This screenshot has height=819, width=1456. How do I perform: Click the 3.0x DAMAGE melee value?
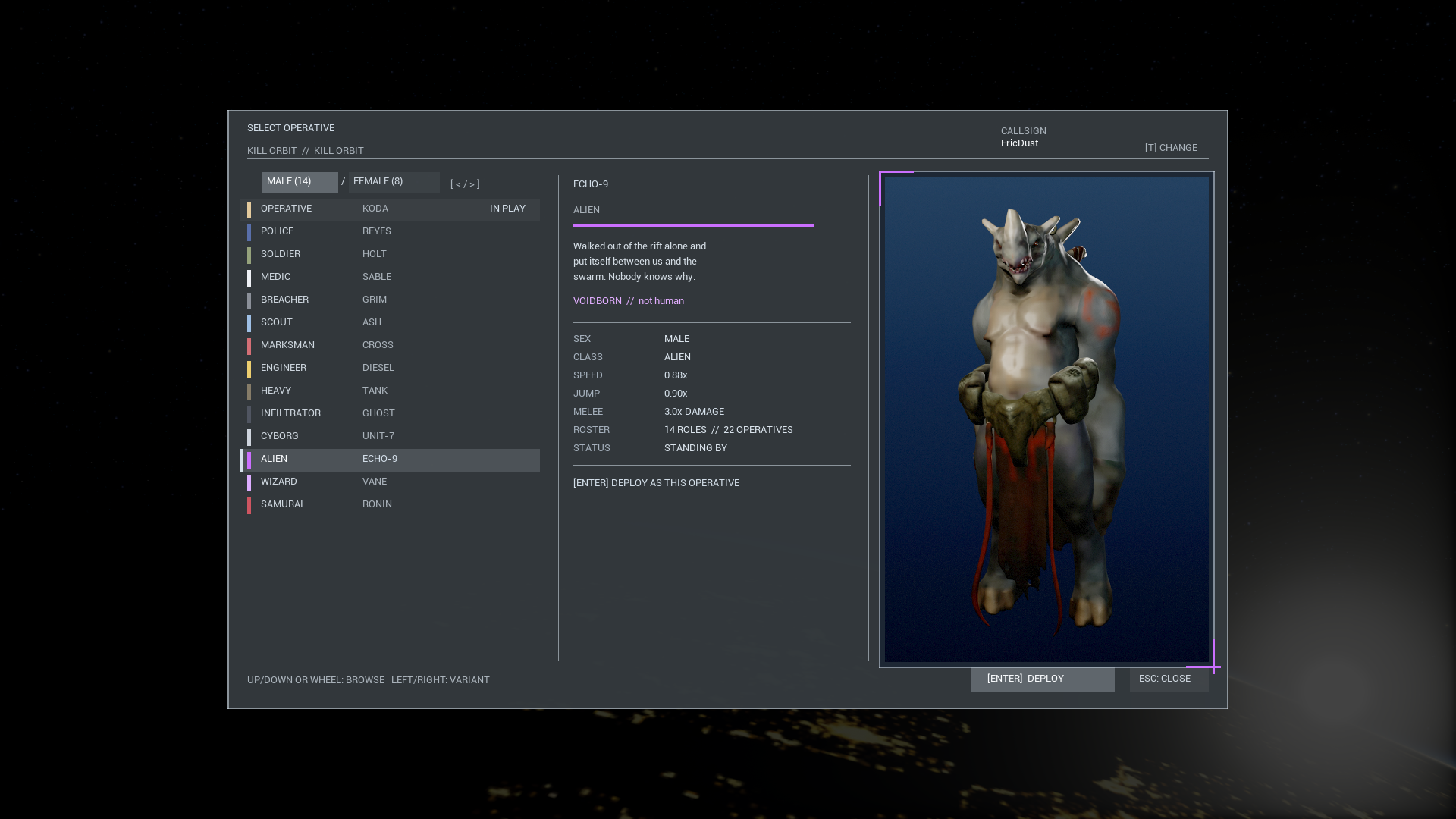click(694, 412)
